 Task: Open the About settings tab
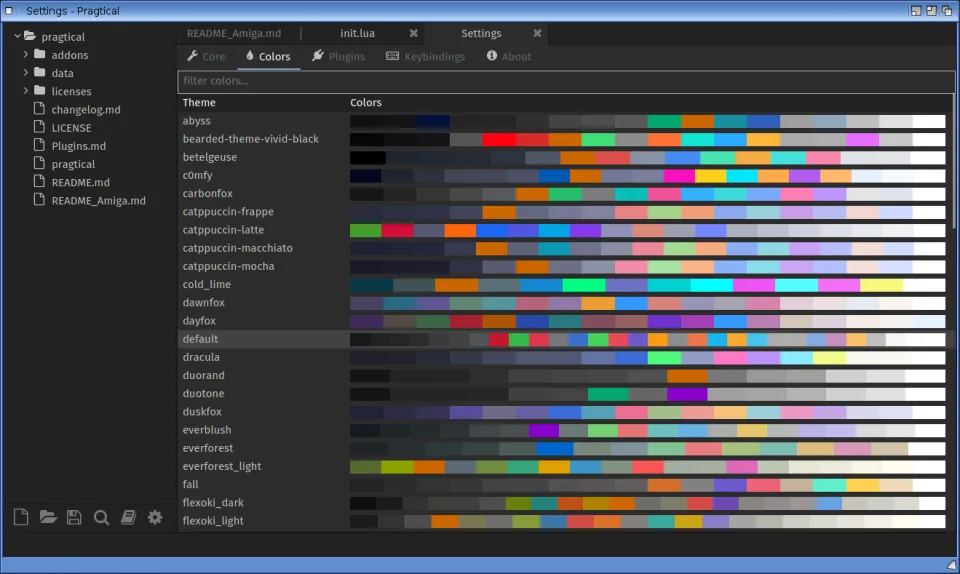pyautogui.click(x=509, y=56)
